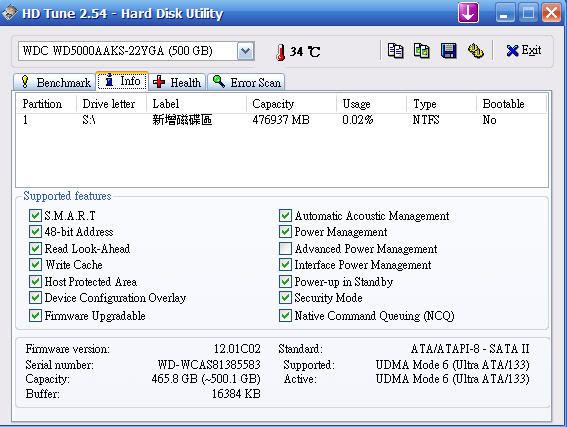
Task: Click the blue X Exit button
Action: pyautogui.click(x=523, y=51)
